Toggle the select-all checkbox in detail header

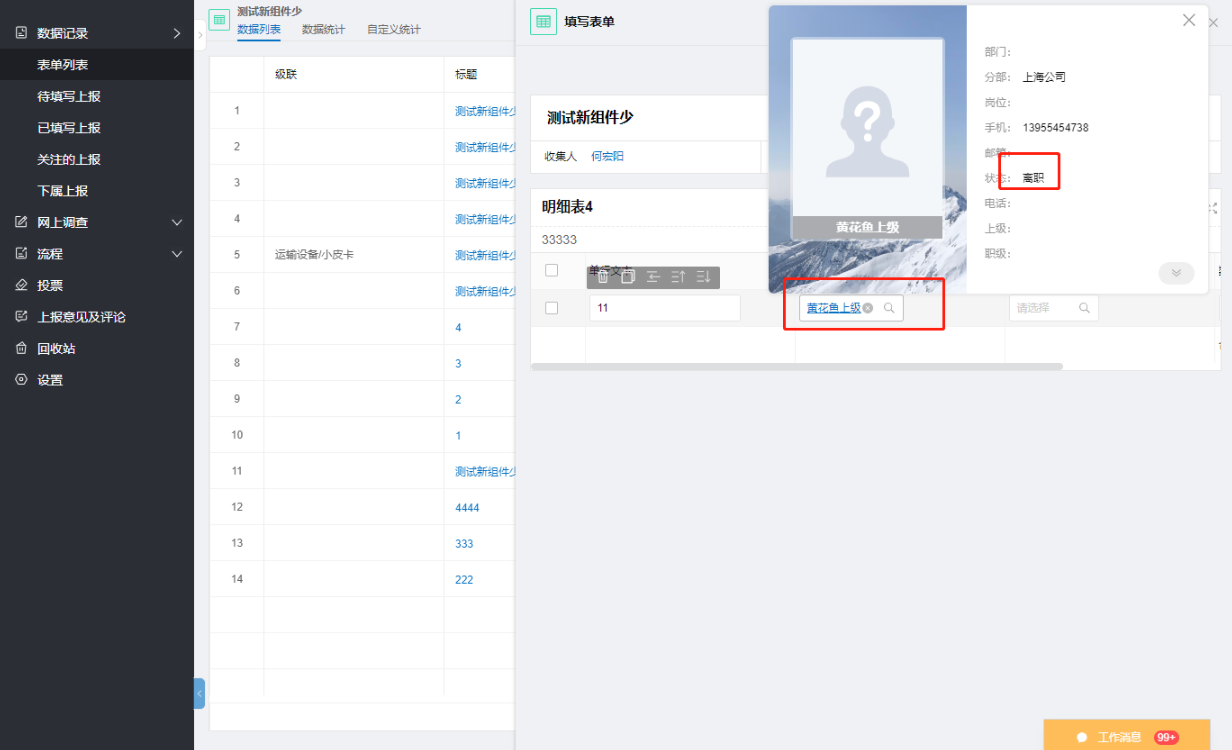tap(551, 270)
